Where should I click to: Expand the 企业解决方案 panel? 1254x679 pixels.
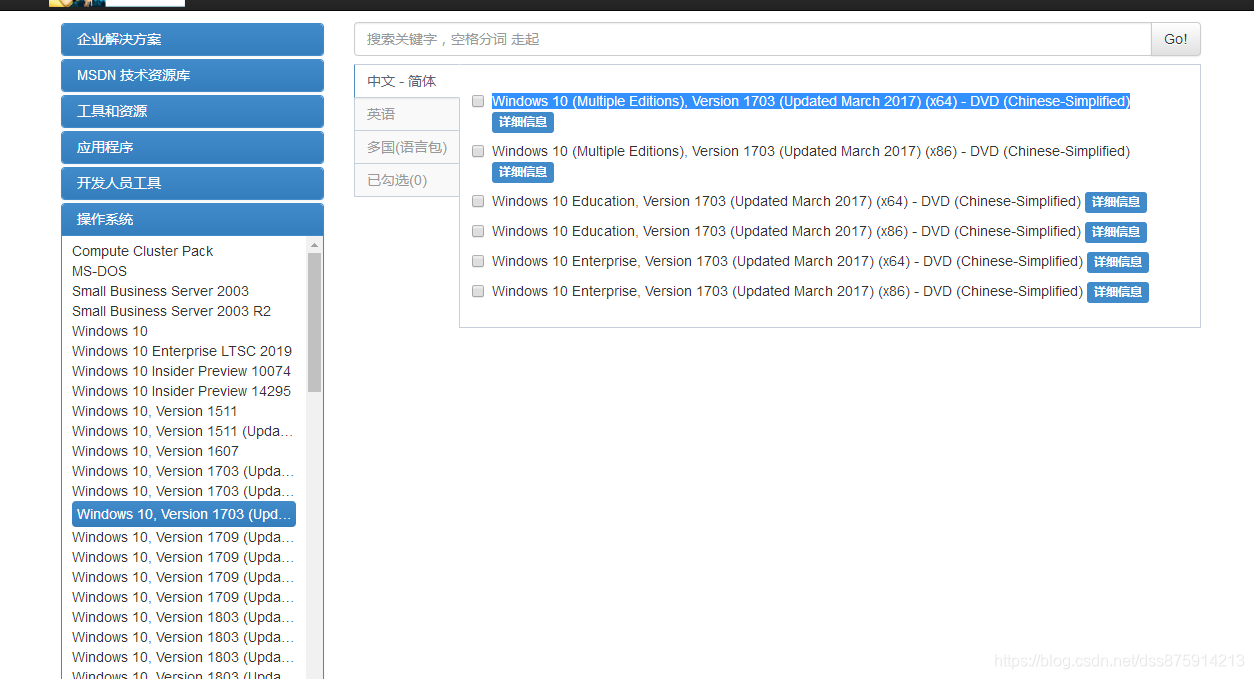192,39
